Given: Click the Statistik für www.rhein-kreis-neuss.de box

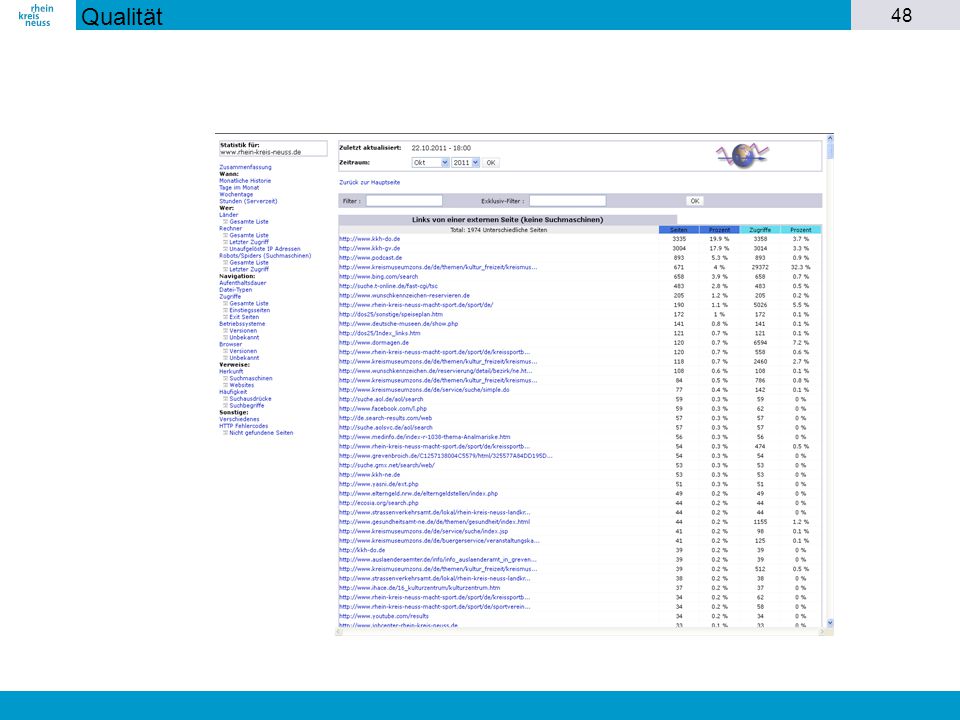Looking at the screenshot, I should pos(273,149).
